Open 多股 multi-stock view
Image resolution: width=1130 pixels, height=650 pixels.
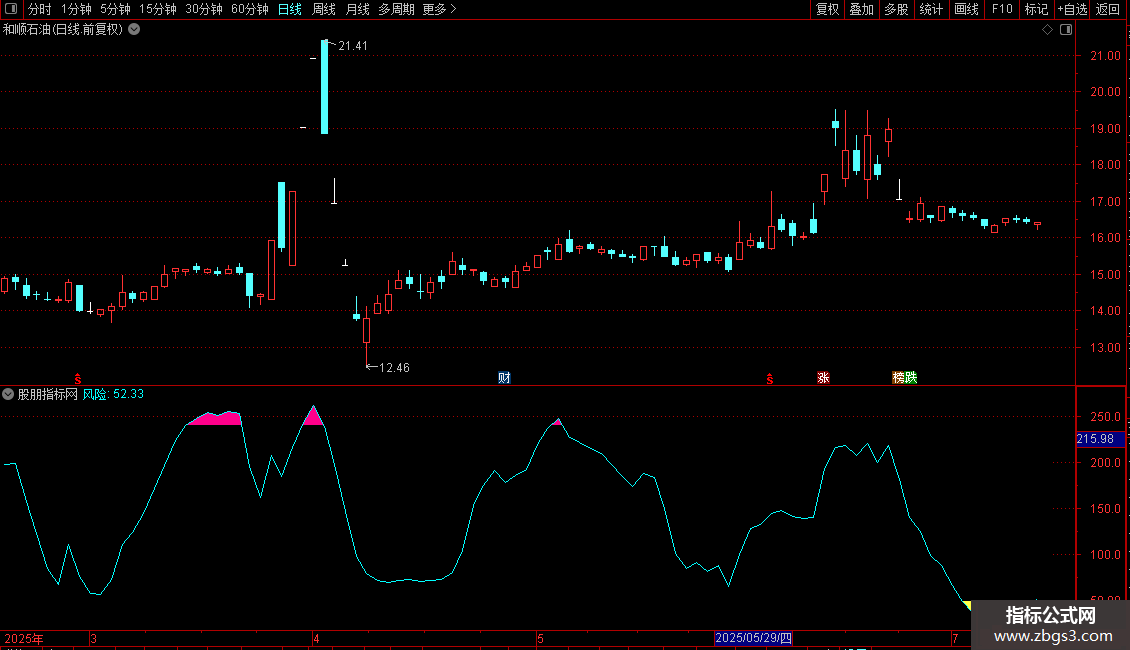(x=897, y=9)
